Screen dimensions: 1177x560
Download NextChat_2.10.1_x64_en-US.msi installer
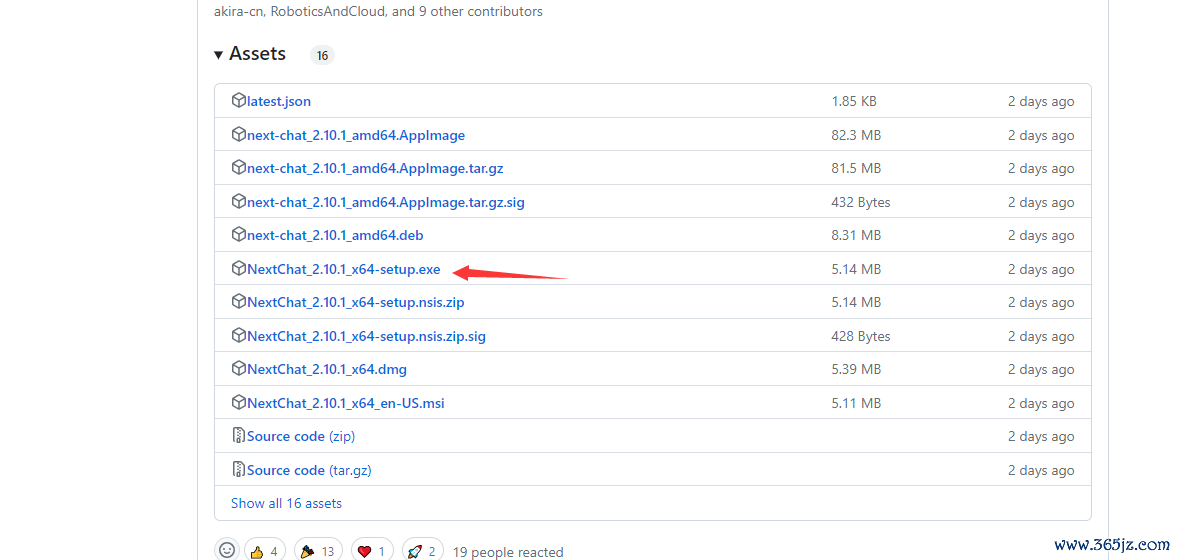point(346,403)
